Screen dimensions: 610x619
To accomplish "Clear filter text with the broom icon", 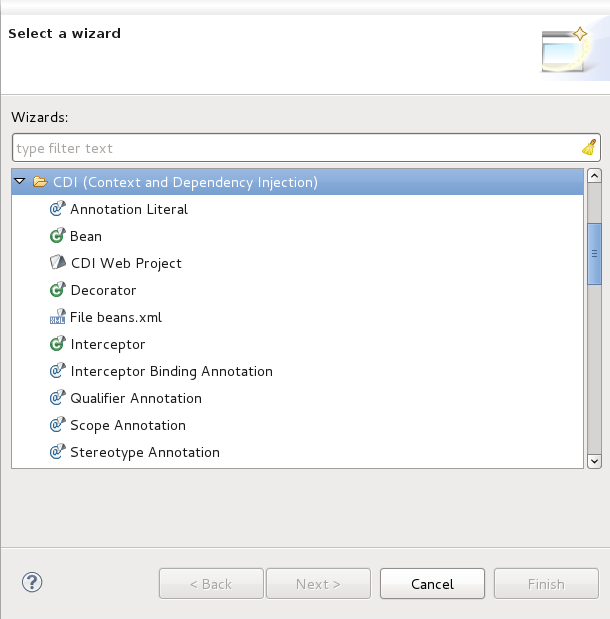I will click(x=589, y=147).
